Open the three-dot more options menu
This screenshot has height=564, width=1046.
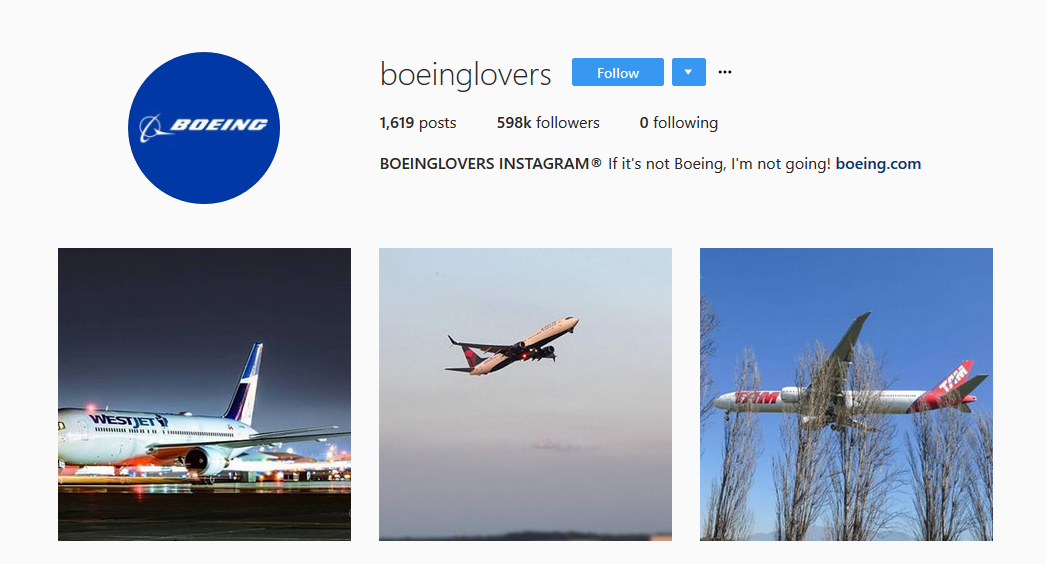click(x=724, y=72)
